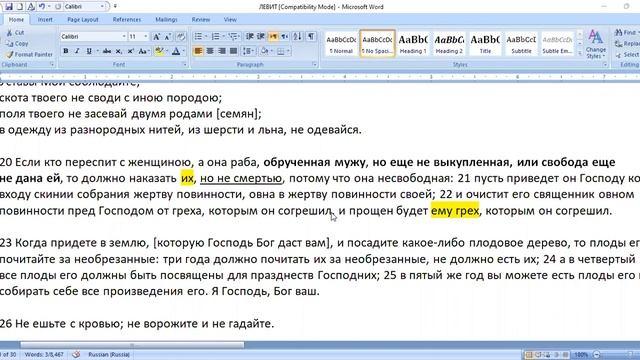Click the Replace icon in Editing group
Image resolution: width=640 pixels, height=360 pixels.
click(x=618, y=44)
